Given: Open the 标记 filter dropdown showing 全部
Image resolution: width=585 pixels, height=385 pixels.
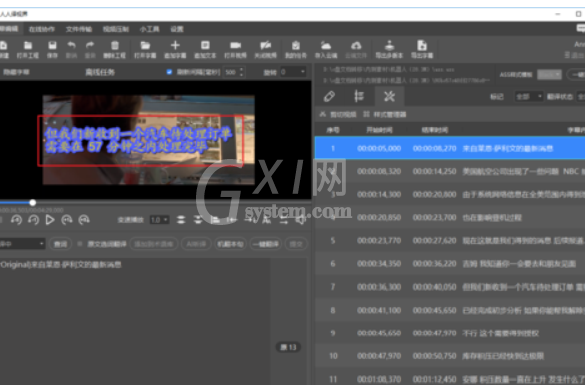Looking at the screenshot, I should [x=529, y=97].
